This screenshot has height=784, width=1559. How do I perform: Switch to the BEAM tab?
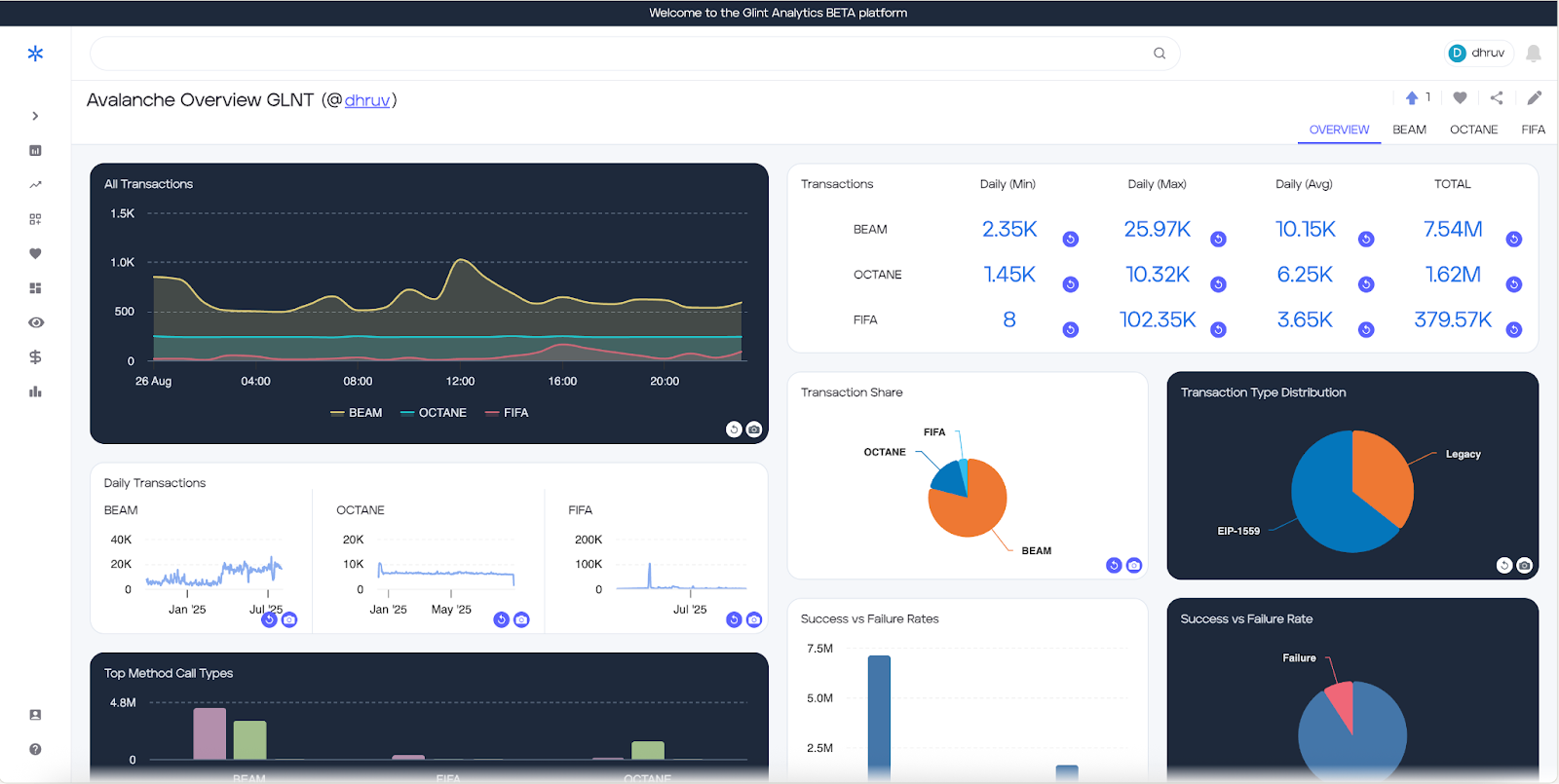coord(1409,130)
